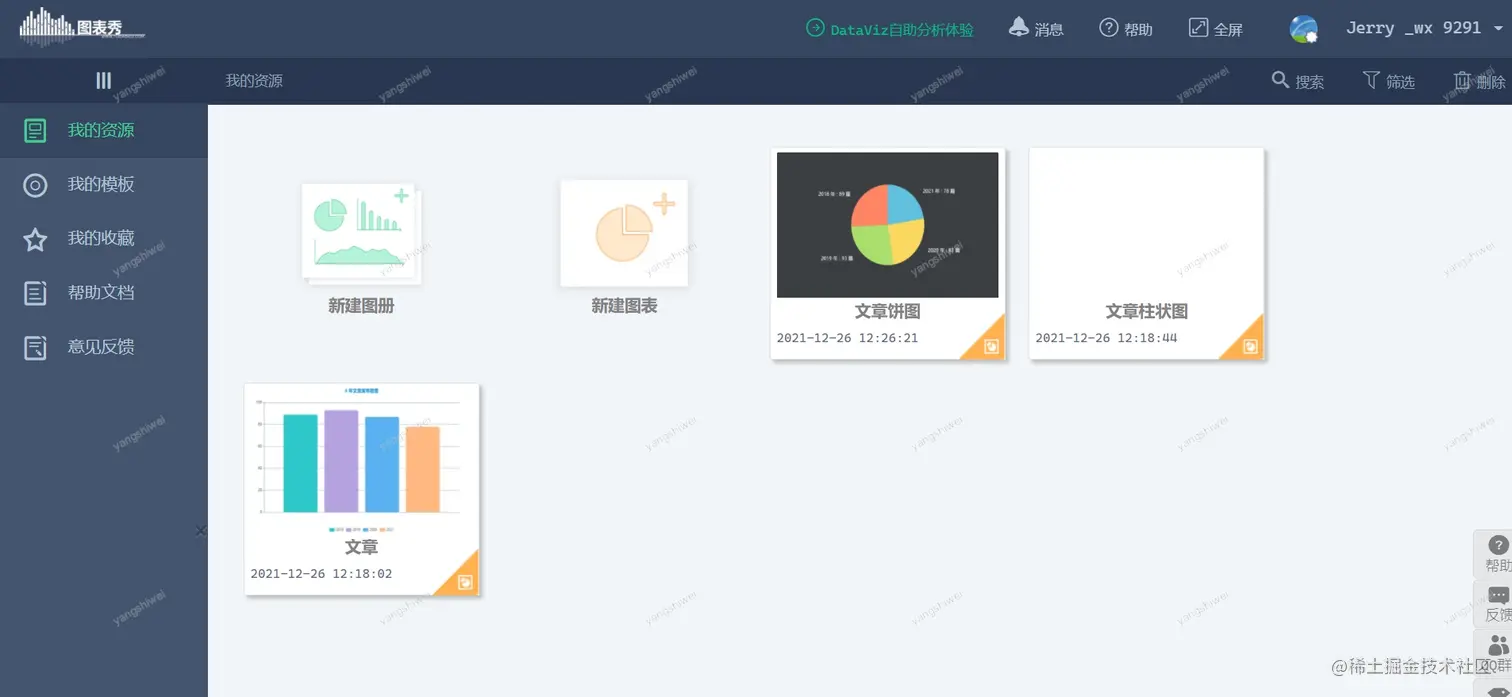This screenshot has height=697, width=1512.
Task: Click timestamp 2021-12-26 12:18:44
Action: (x=1106, y=338)
